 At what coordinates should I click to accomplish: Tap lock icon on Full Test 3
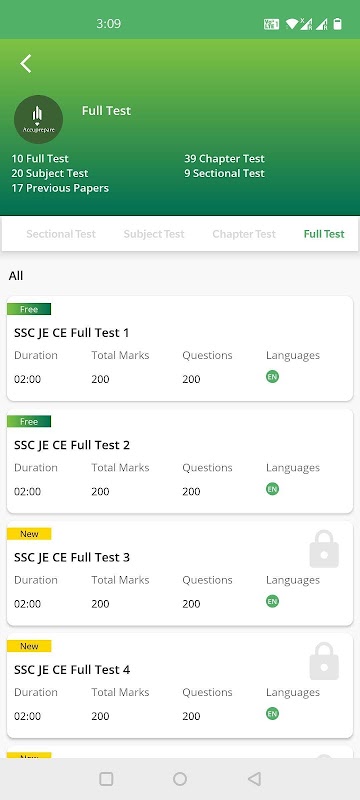click(x=324, y=549)
